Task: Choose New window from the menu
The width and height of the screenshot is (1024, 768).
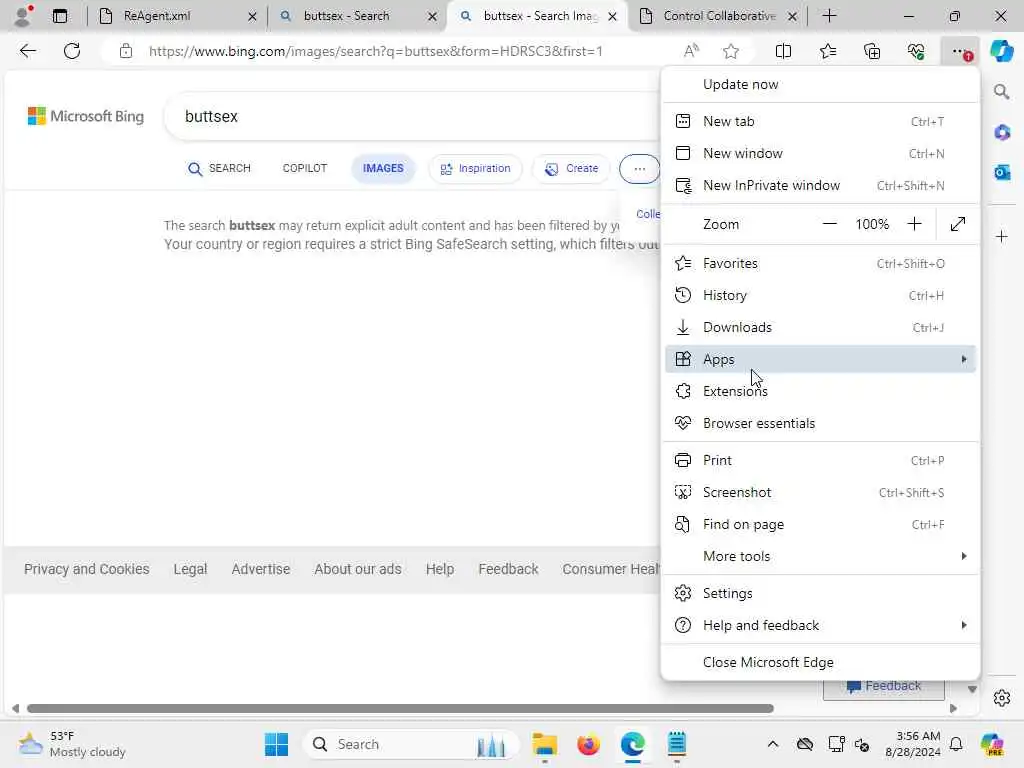Action: click(820, 153)
